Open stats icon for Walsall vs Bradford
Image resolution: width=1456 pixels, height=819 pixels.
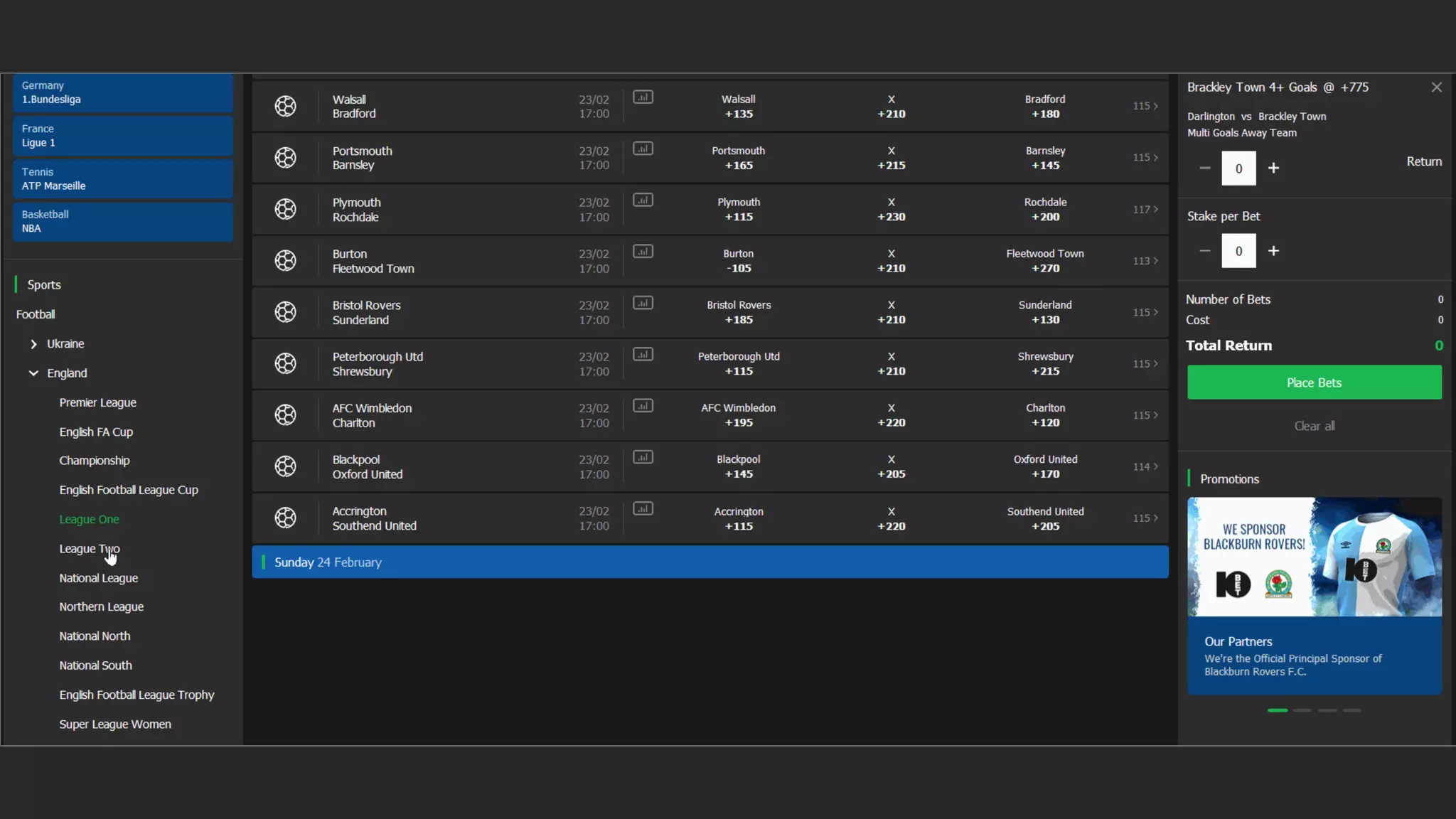tap(643, 97)
